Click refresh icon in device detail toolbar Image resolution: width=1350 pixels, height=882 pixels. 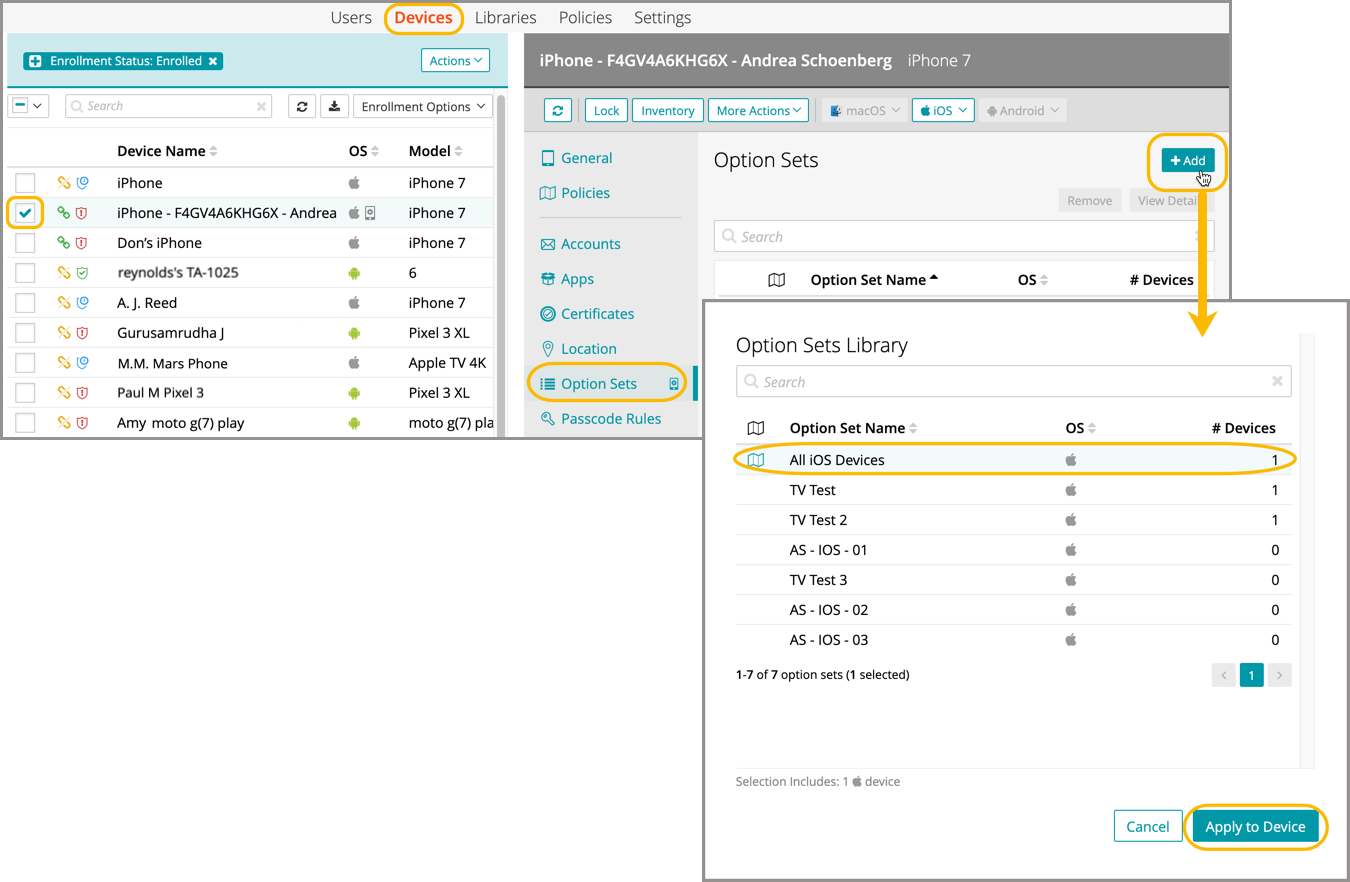pos(558,110)
